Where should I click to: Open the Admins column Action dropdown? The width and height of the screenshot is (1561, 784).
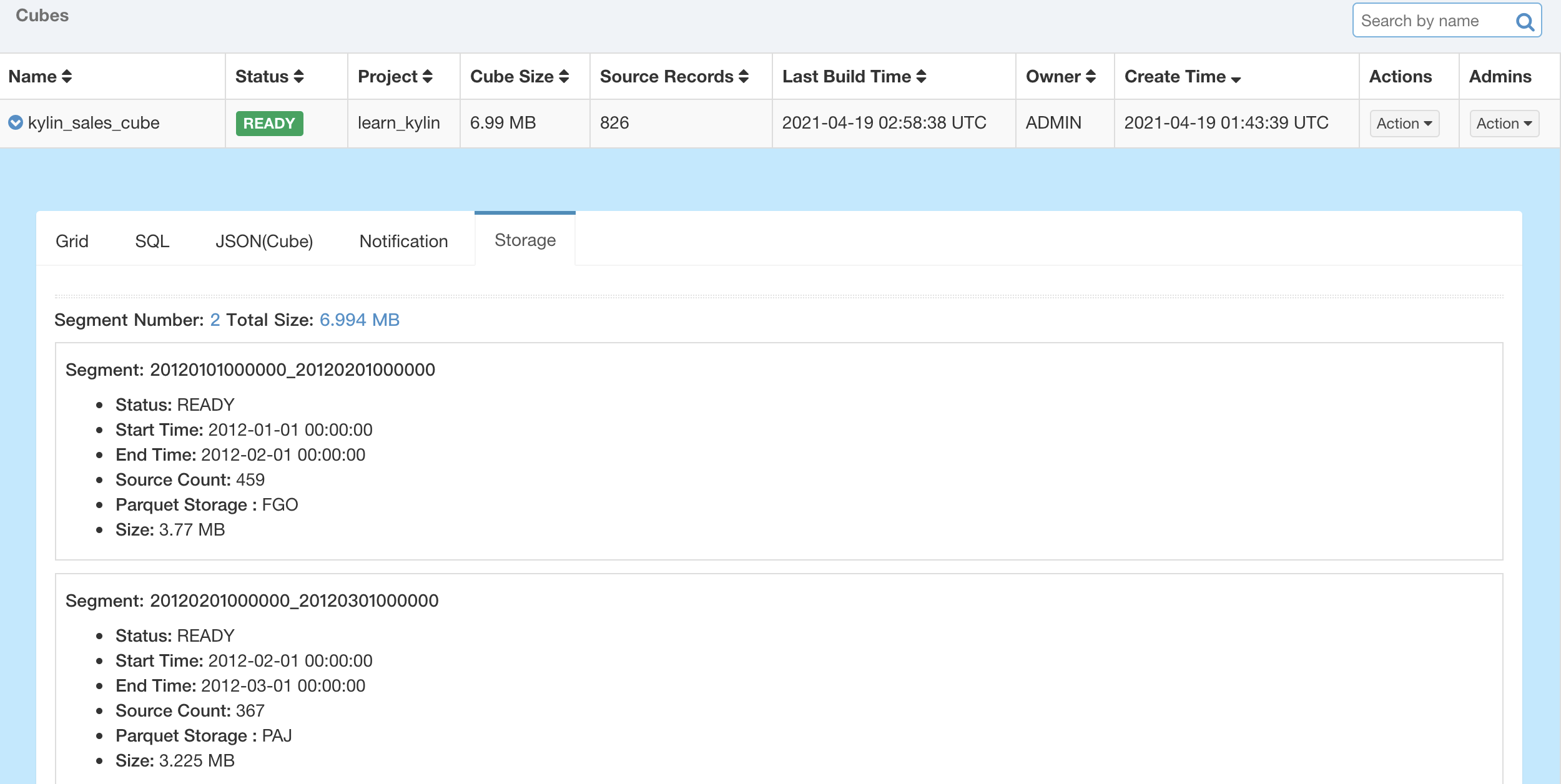coord(1504,124)
